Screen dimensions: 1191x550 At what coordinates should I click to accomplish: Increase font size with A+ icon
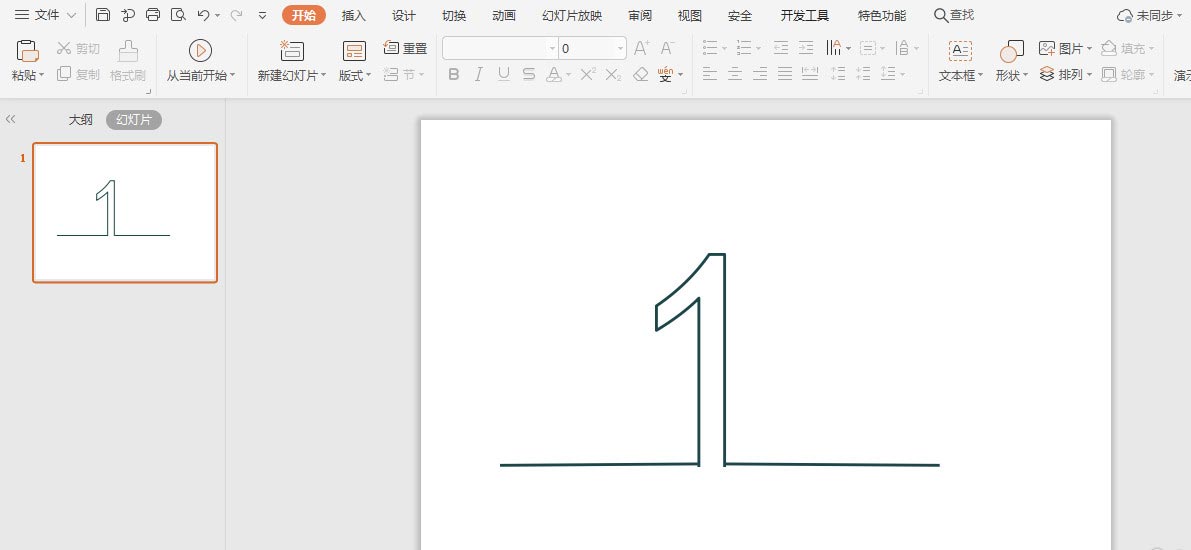pyautogui.click(x=641, y=49)
